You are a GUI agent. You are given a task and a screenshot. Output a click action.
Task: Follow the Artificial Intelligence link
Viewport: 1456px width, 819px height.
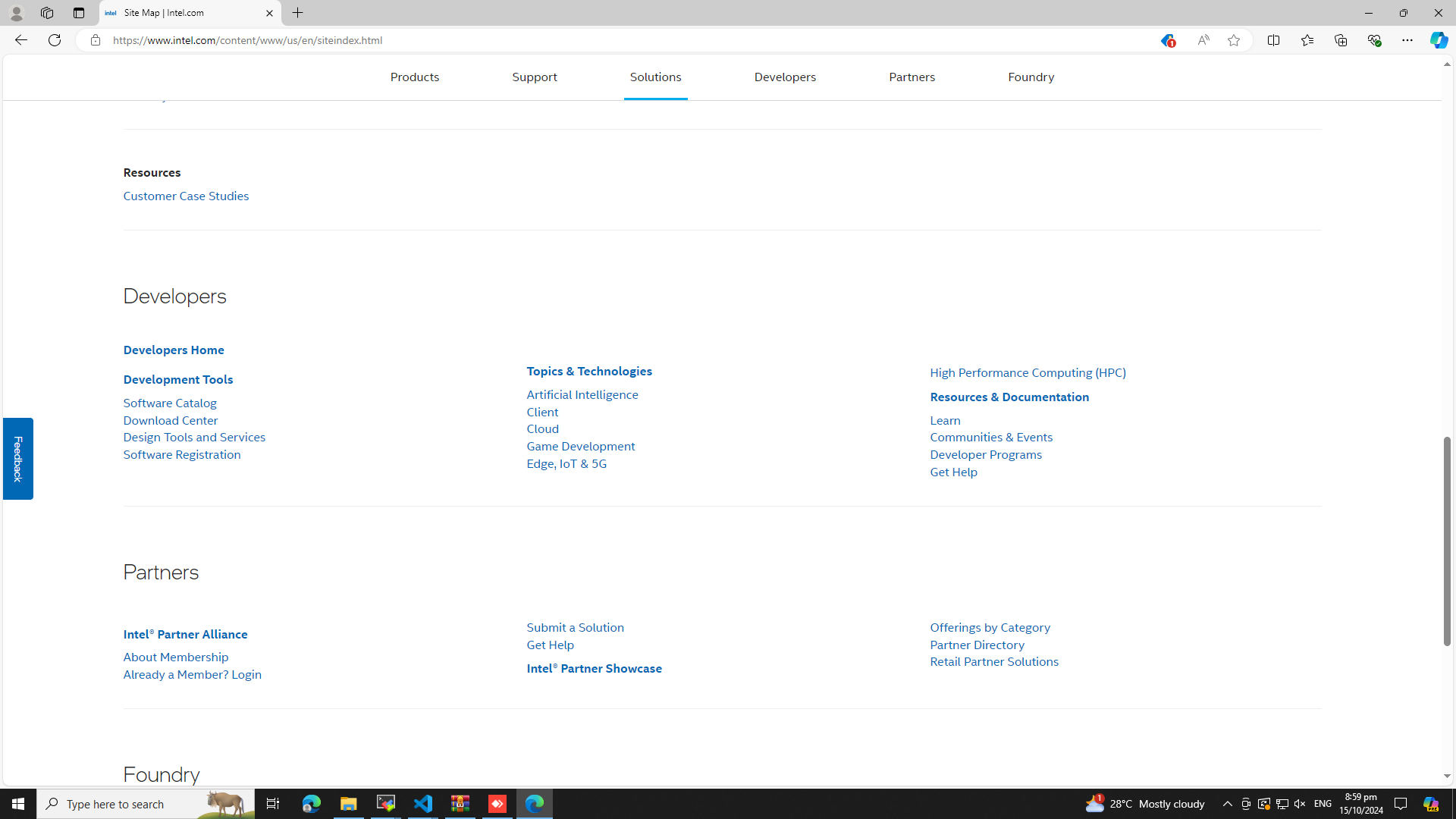point(582,394)
